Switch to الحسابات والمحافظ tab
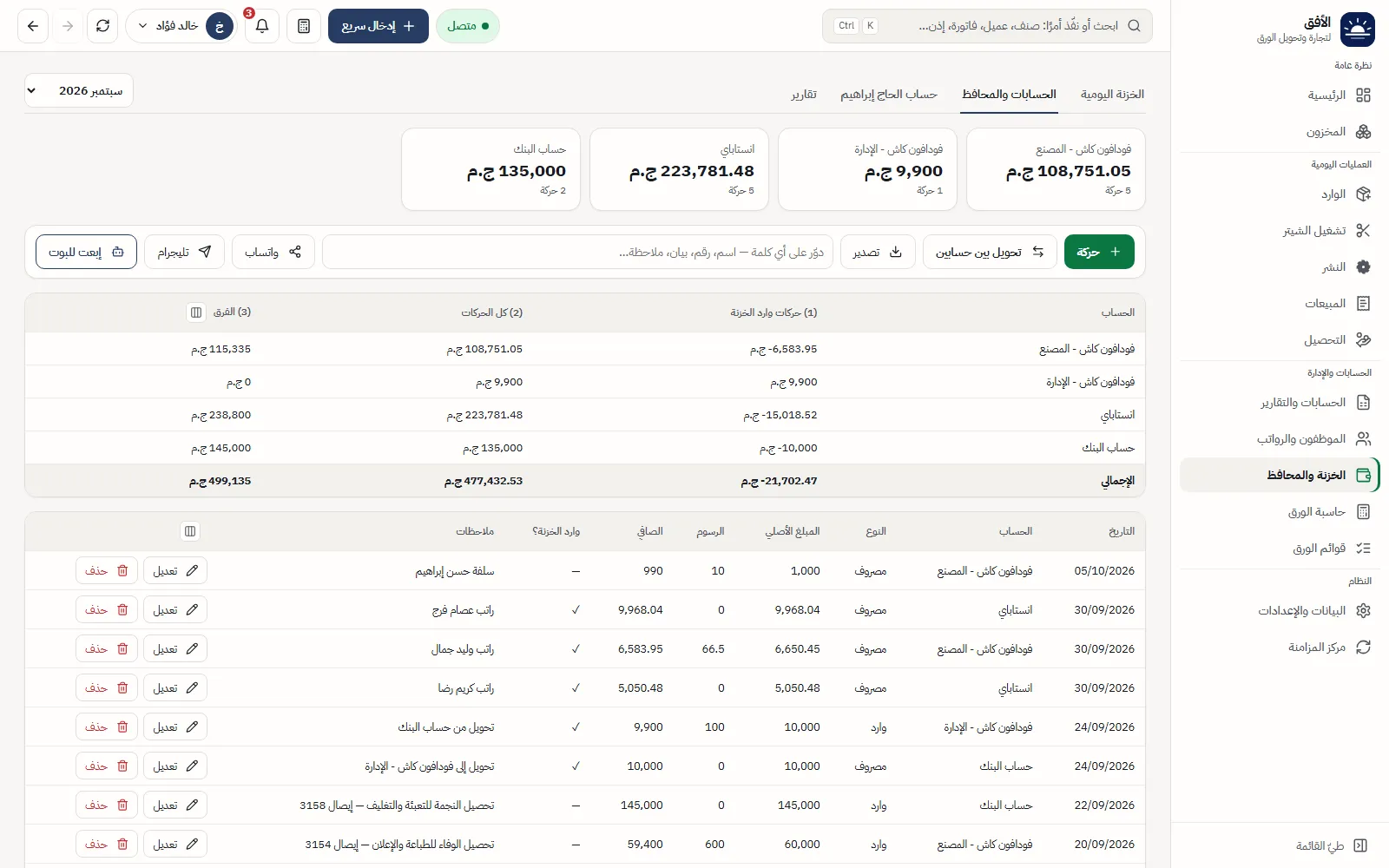Viewport: 1389px width, 868px height. pos(1009,94)
